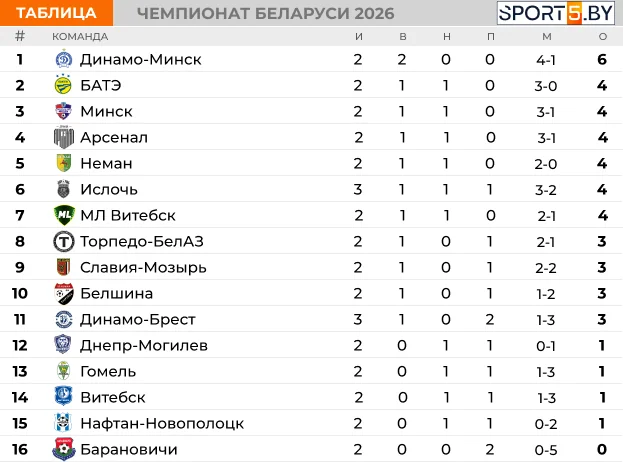
Task: Click the ЧЕМПИОНАТ БЕЛАРУСИ 2026 title
Action: click(x=264, y=13)
